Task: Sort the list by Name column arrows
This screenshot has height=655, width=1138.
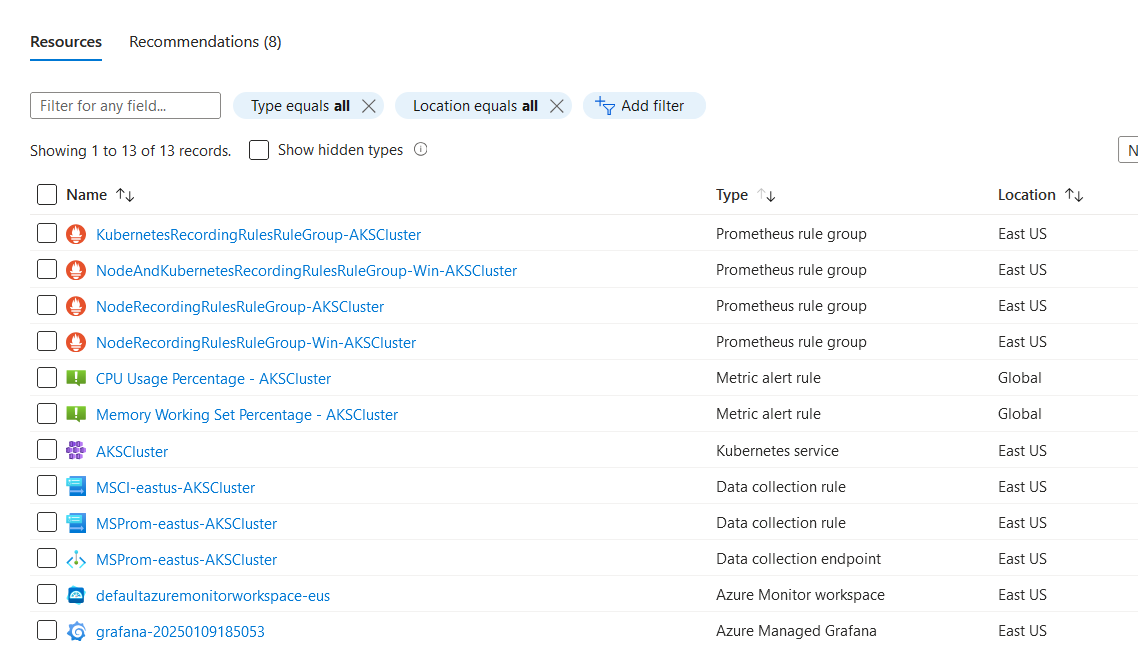Action: [x=125, y=195]
